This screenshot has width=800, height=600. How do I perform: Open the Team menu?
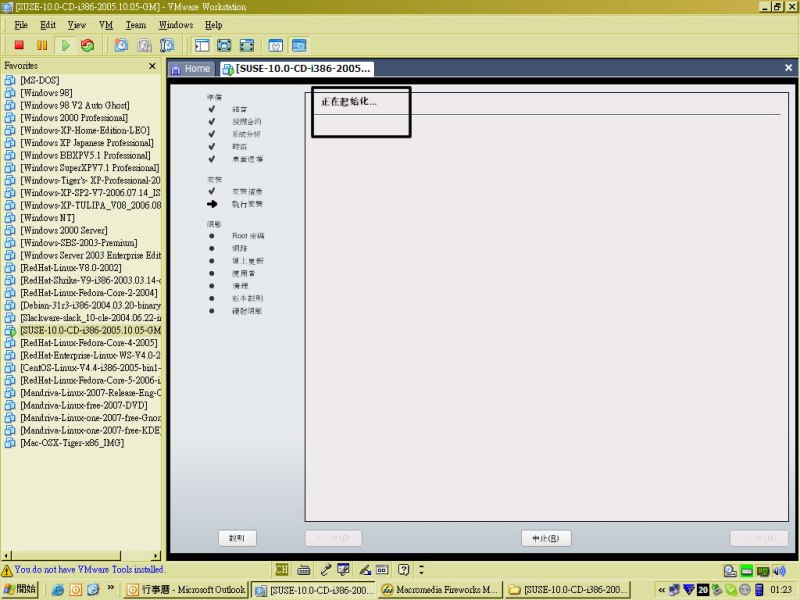(136, 25)
